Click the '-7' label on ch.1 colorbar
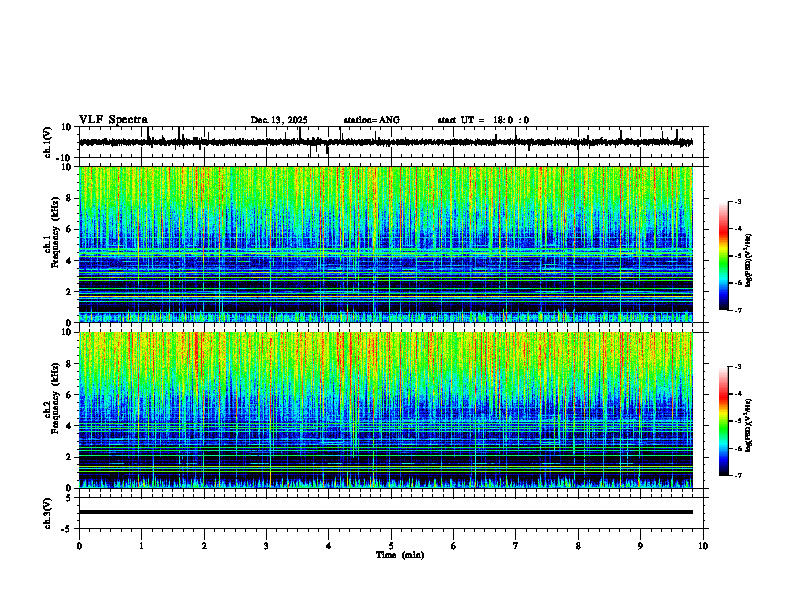 click(x=737, y=310)
